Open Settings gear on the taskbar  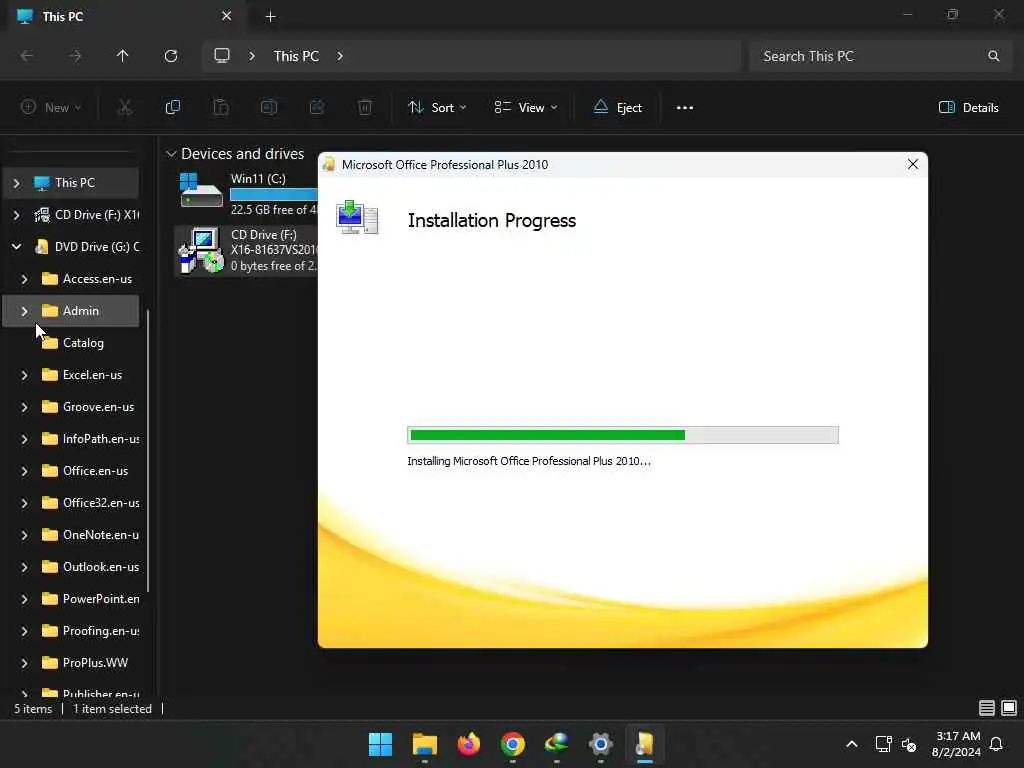[x=600, y=744]
